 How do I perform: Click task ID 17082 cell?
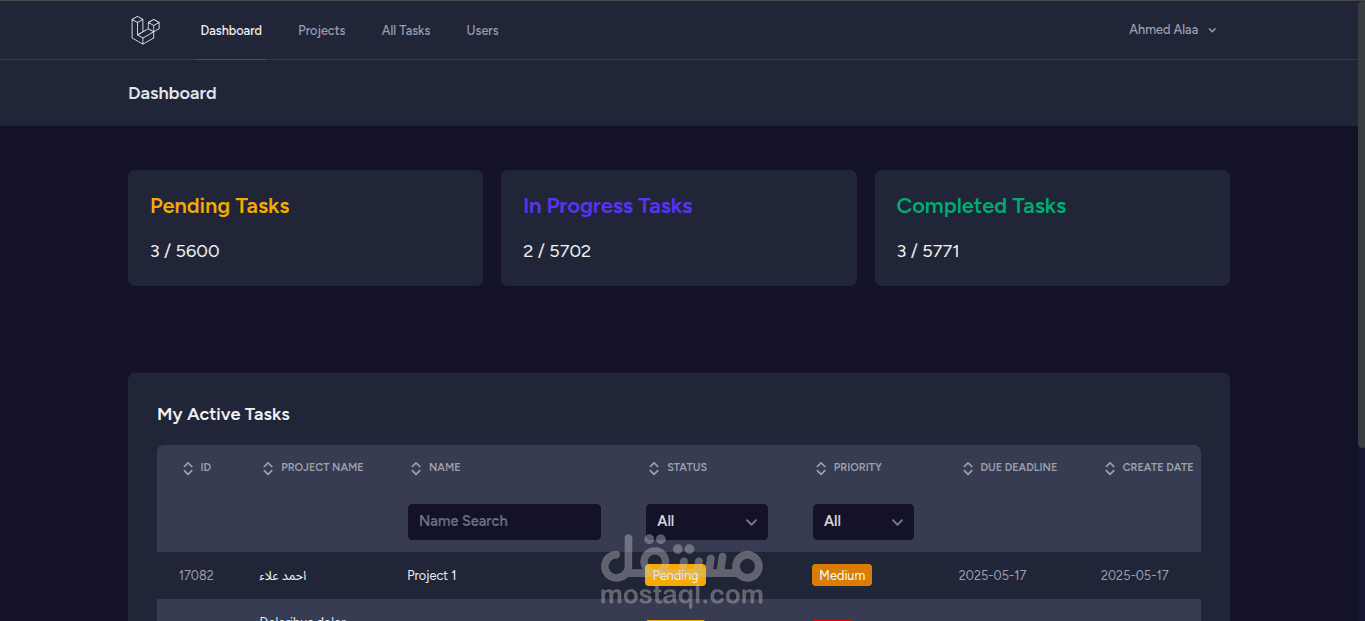[x=196, y=575]
